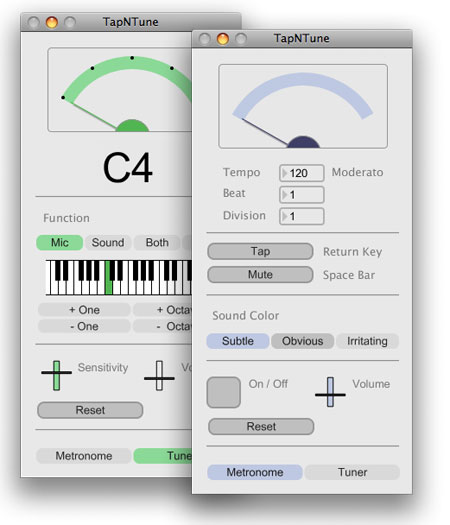Click the C4 note display
The image size is (450, 525).
pos(128,167)
